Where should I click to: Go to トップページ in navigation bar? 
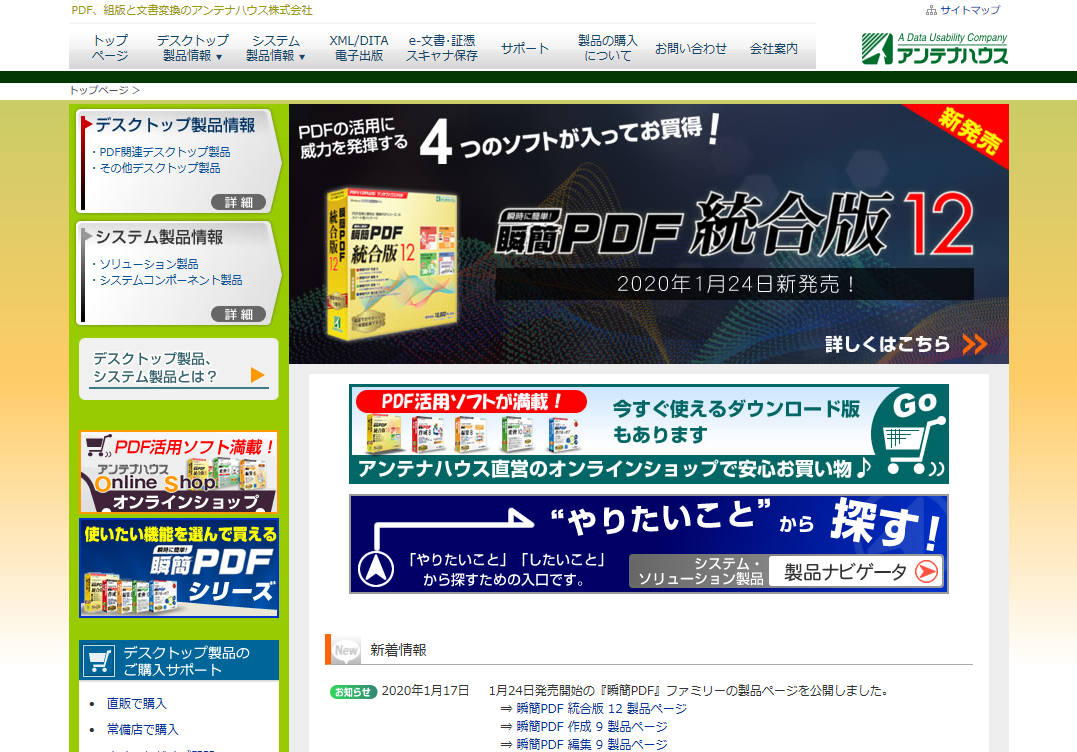click(x=111, y=48)
